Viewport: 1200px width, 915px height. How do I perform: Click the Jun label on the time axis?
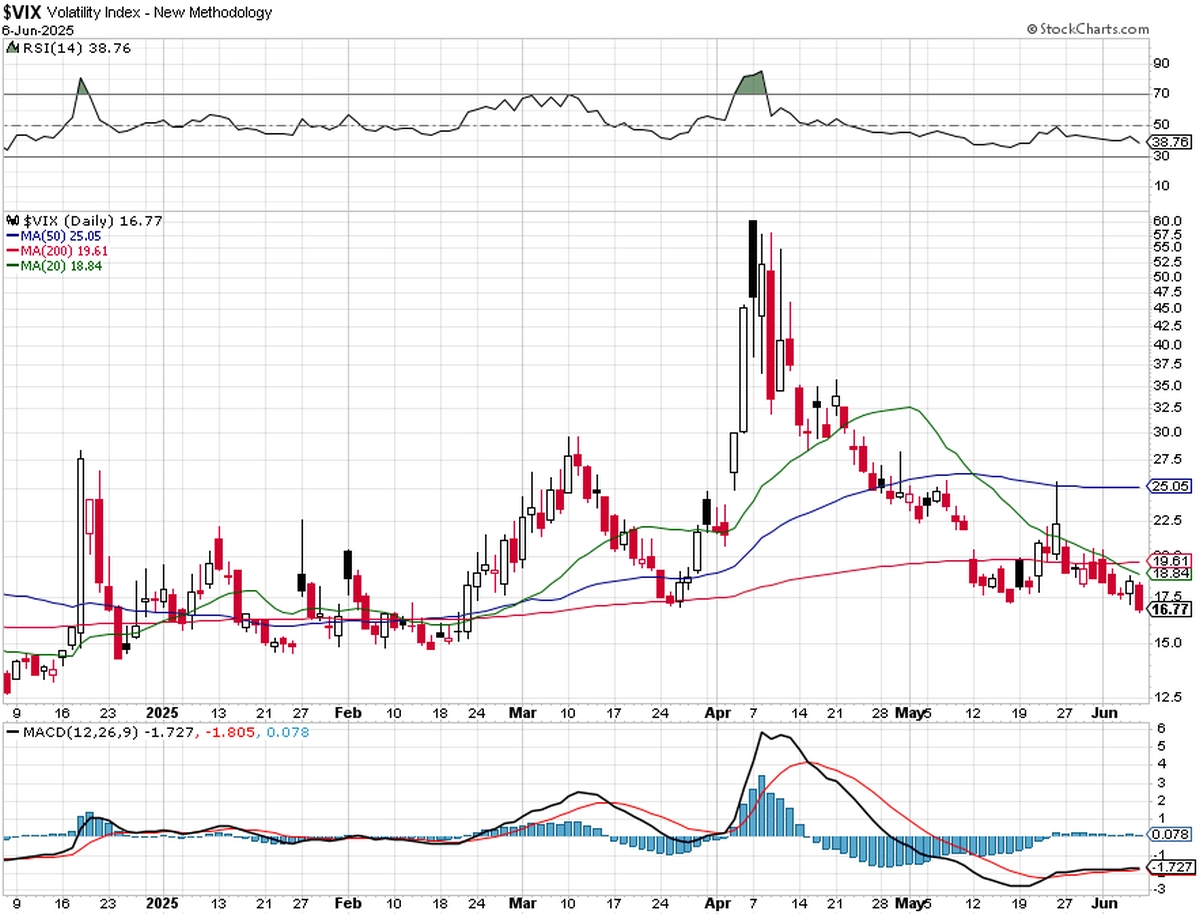tap(1102, 713)
